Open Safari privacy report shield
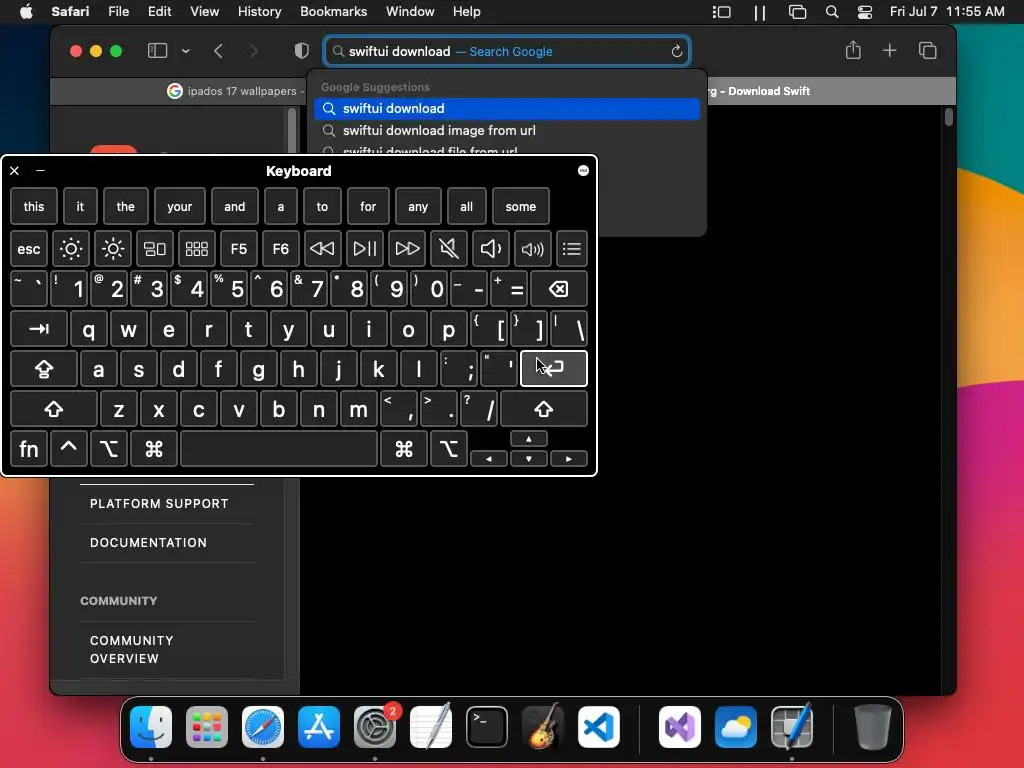Screen dimensions: 1024x768 [301, 51]
